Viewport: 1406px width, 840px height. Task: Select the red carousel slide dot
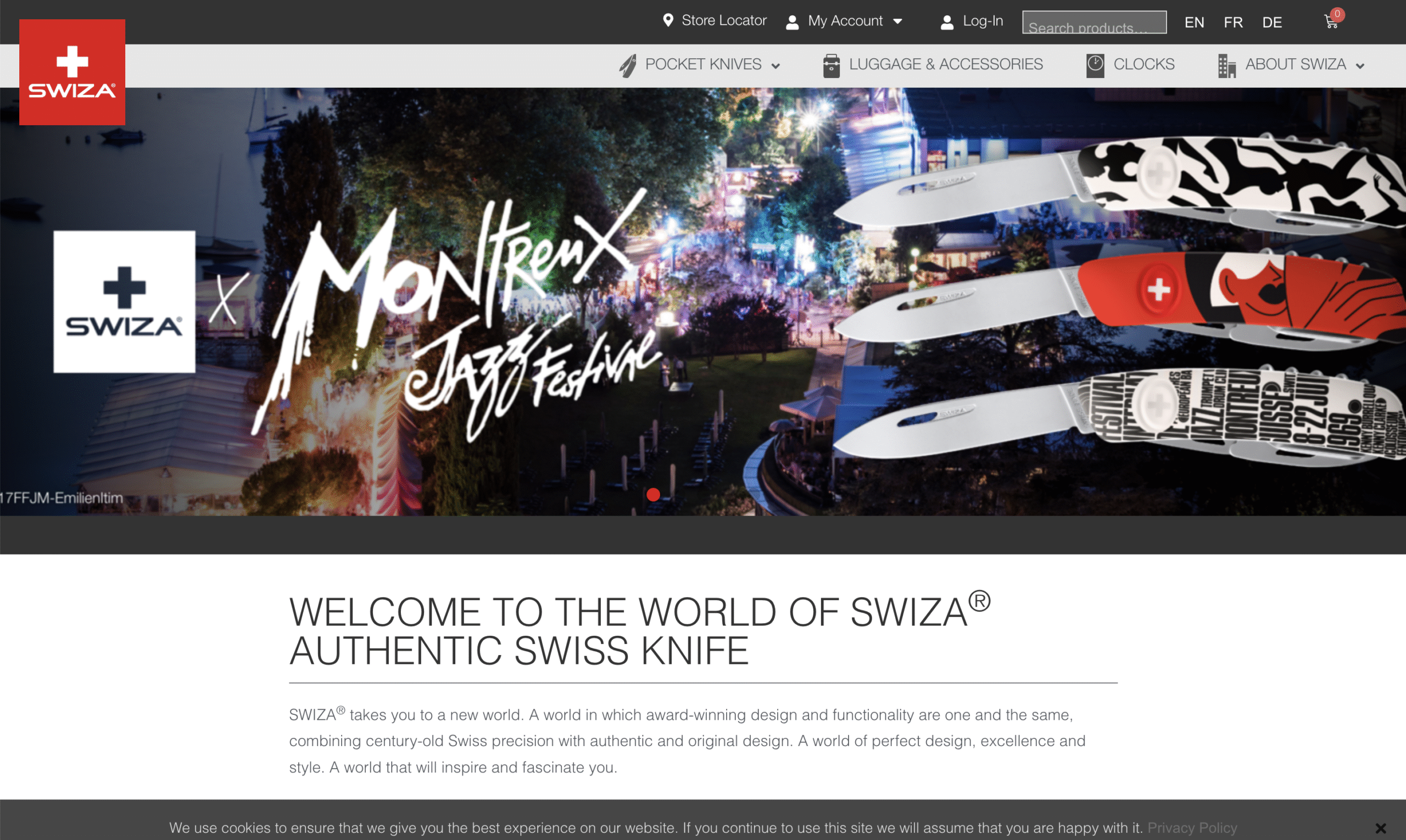(x=653, y=495)
